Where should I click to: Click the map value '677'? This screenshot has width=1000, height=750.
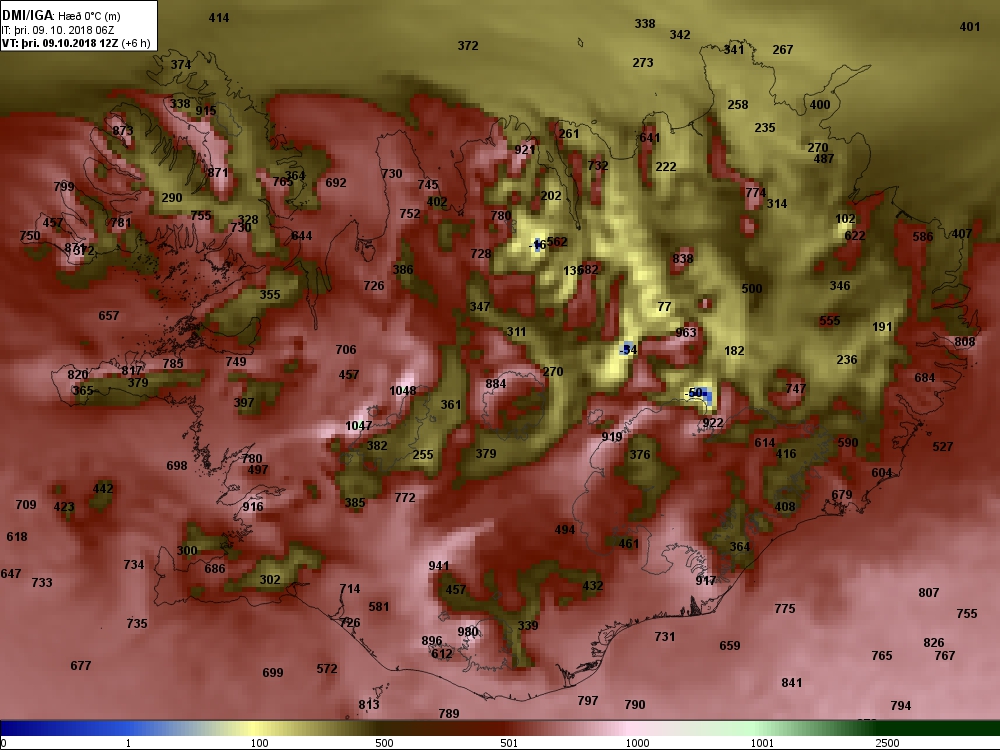click(x=80, y=666)
